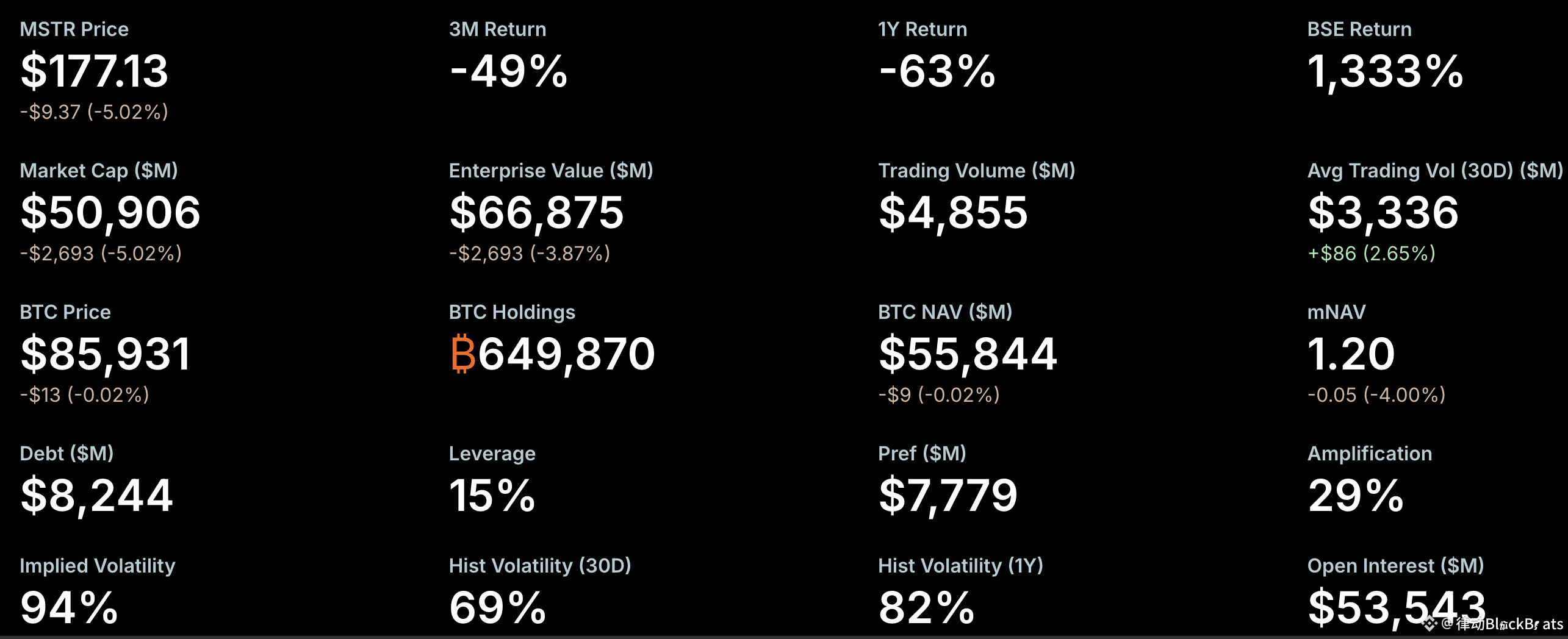
Task: Open the Open Interest ($M) label
Action: pos(1396,566)
